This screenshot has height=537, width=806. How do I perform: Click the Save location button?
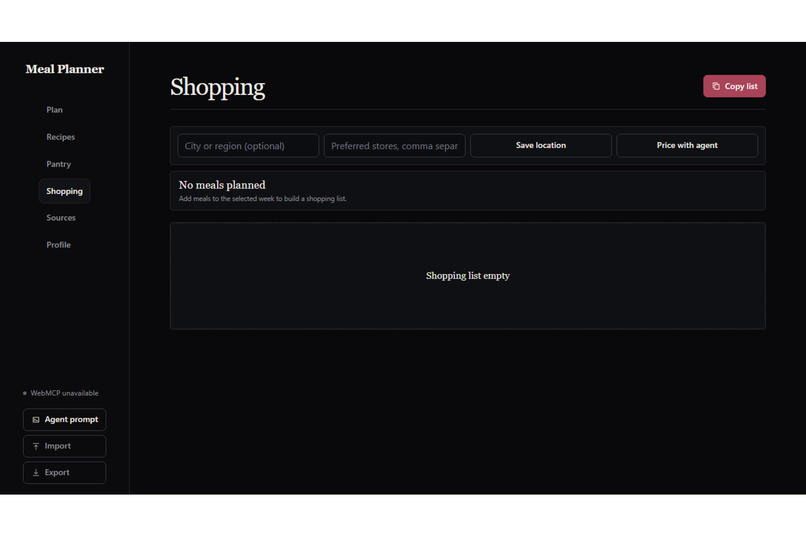541,145
